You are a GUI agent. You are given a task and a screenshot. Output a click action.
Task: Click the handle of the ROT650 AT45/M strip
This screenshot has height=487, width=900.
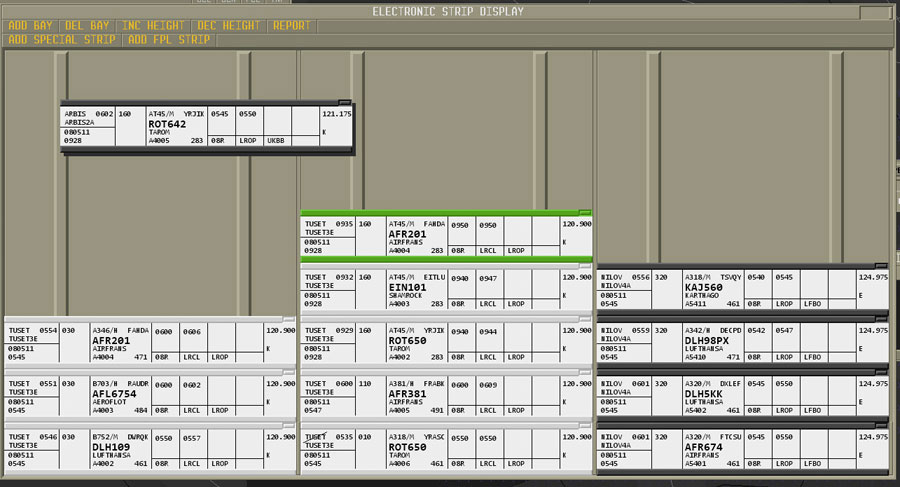584,319
